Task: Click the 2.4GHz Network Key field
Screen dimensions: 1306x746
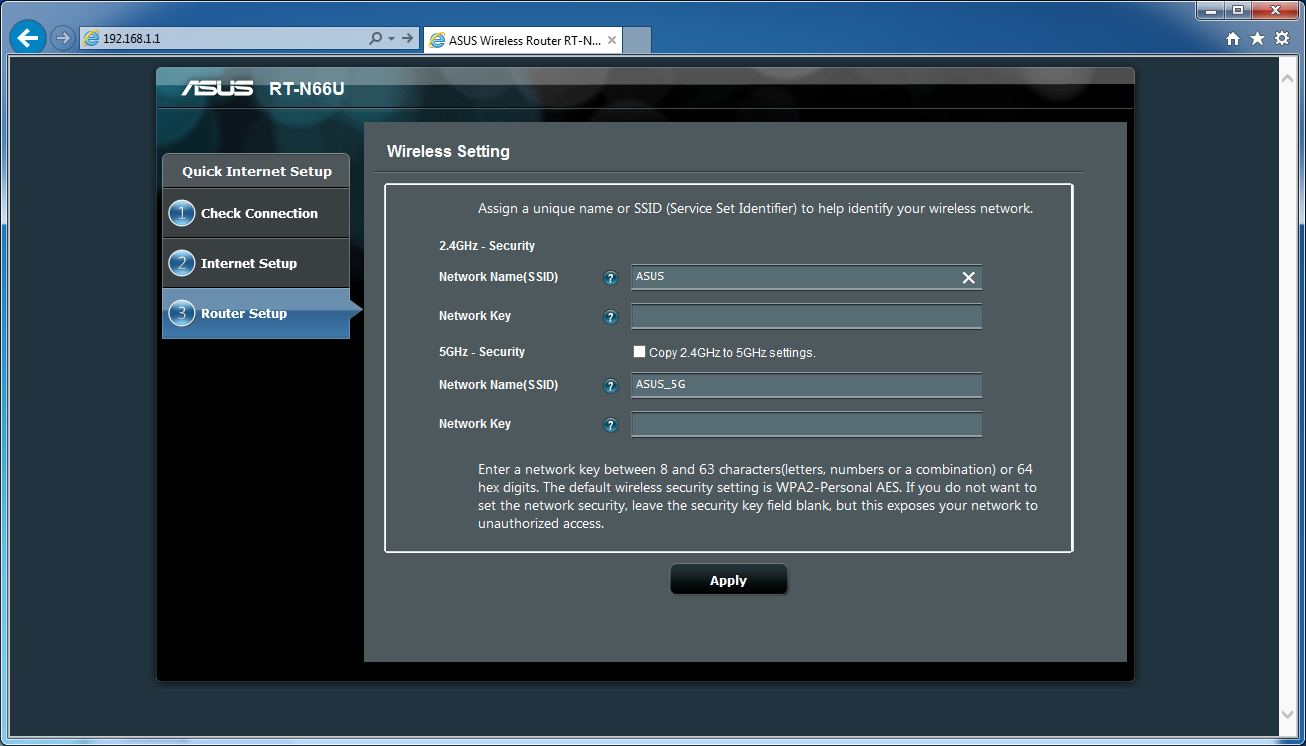Action: [x=806, y=316]
